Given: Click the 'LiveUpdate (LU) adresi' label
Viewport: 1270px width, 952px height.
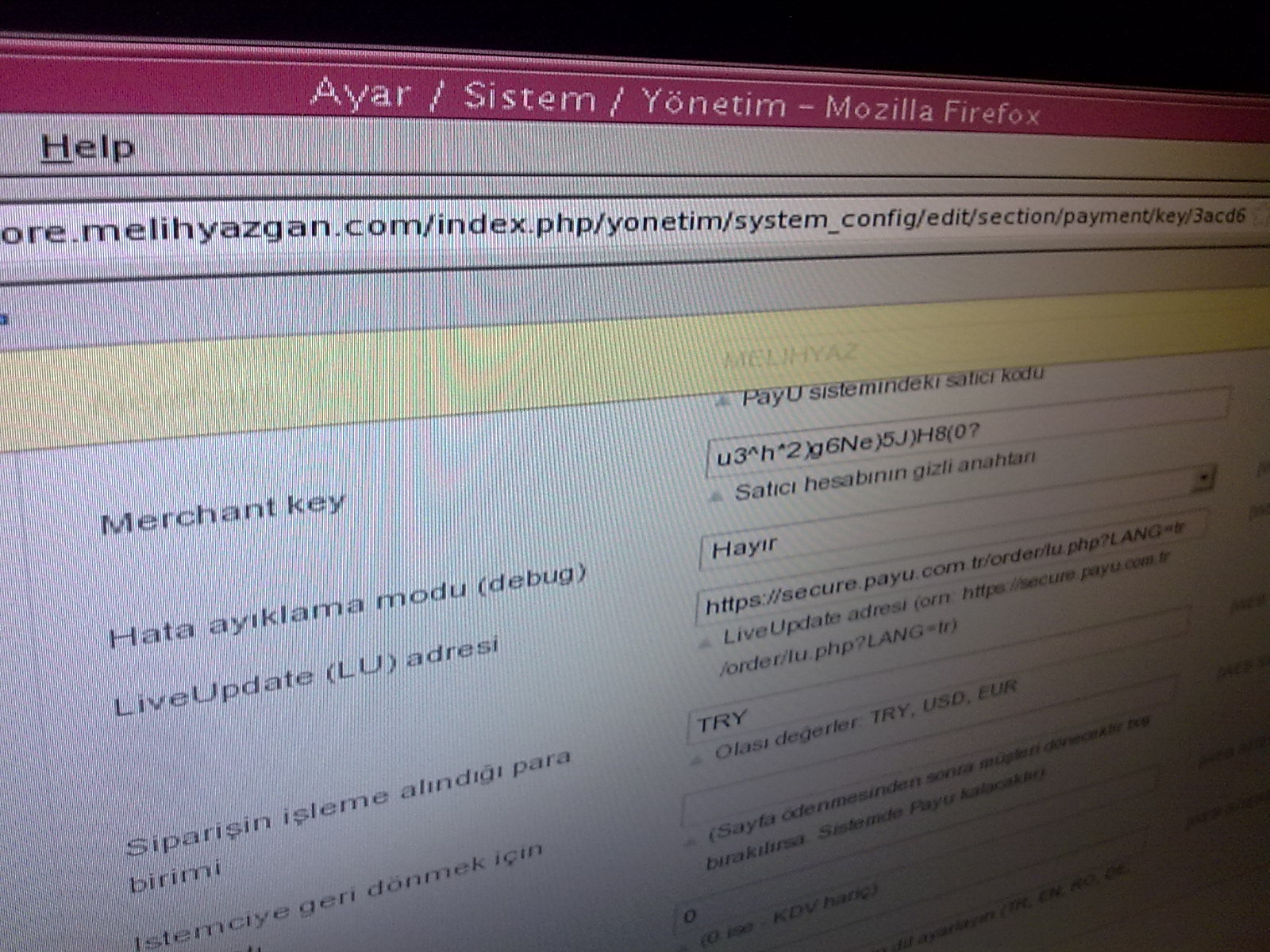Looking at the screenshot, I should (308, 676).
